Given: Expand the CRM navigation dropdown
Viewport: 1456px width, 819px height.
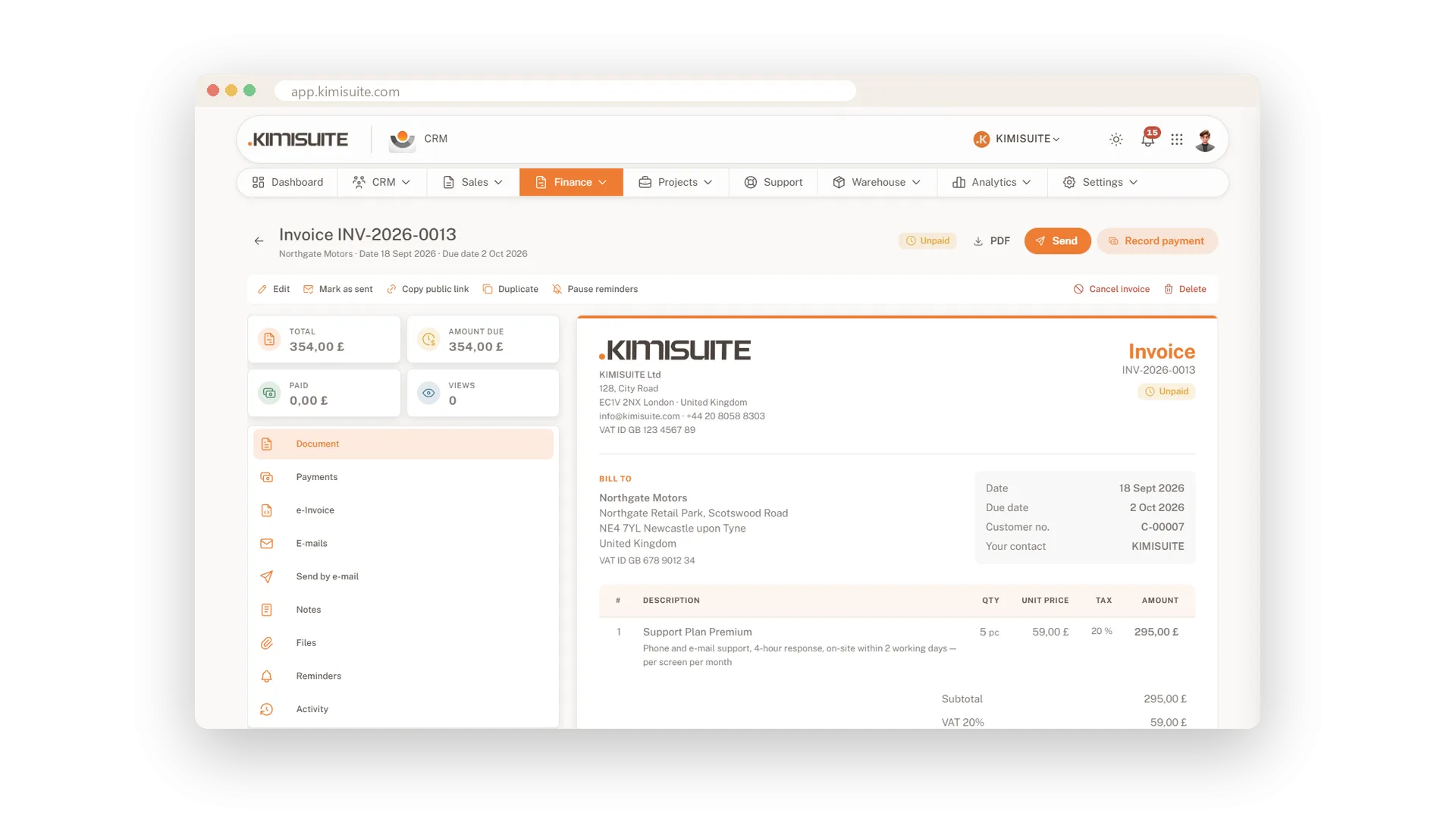Looking at the screenshot, I should tap(381, 183).
